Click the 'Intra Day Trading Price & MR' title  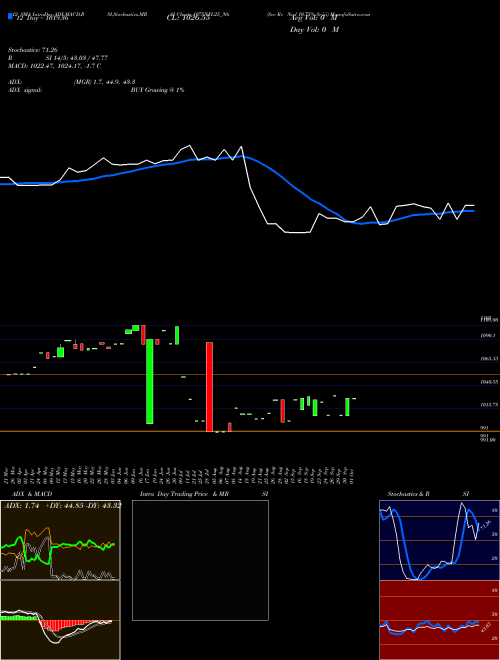point(185,494)
